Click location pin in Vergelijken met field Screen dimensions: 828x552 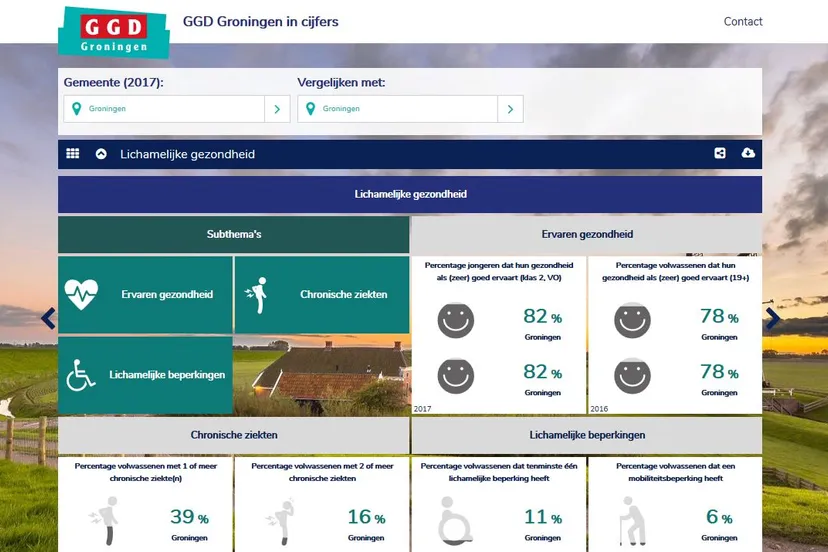point(310,109)
